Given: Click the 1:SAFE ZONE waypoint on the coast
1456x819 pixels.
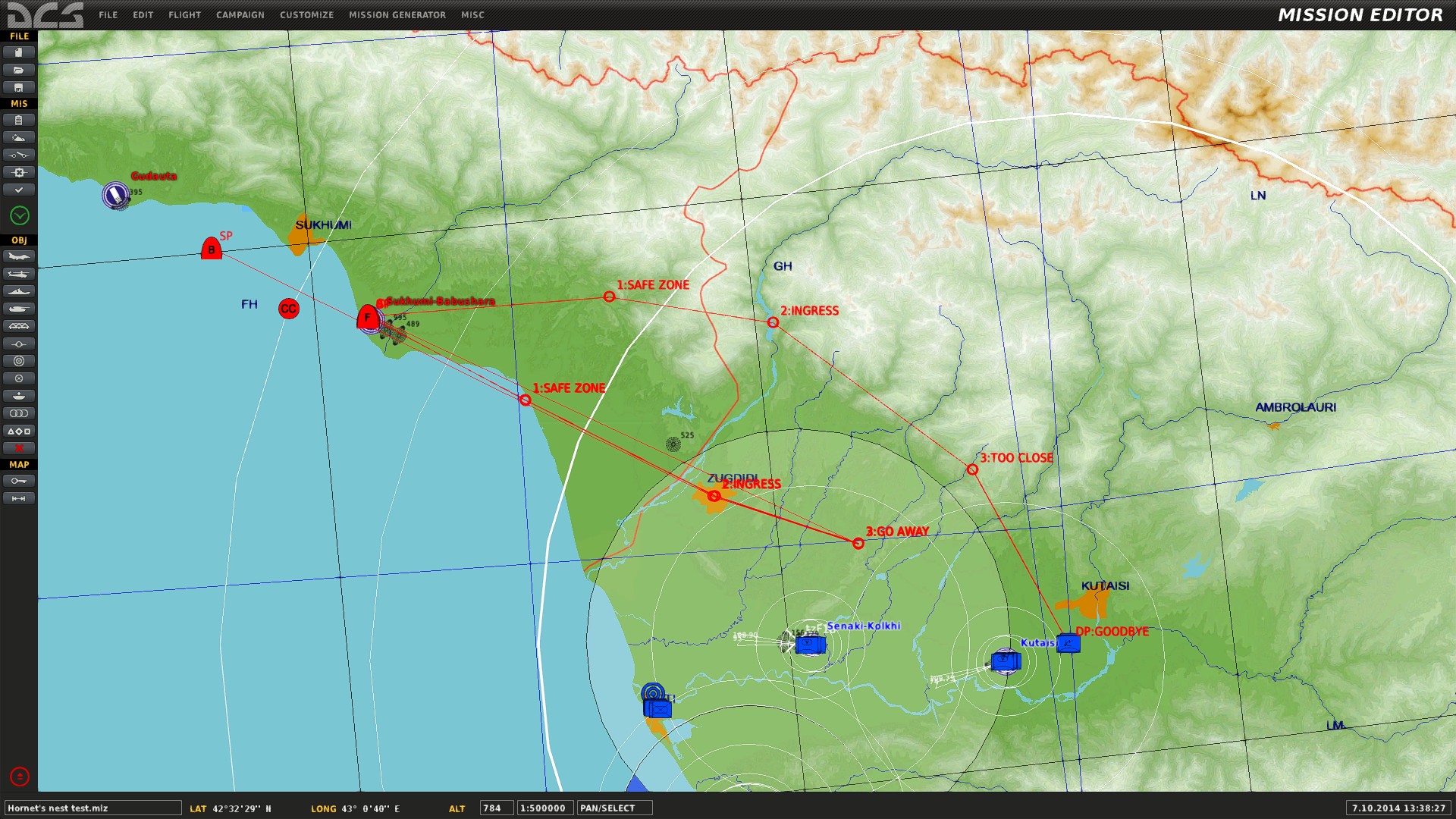Looking at the screenshot, I should click(525, 400).
